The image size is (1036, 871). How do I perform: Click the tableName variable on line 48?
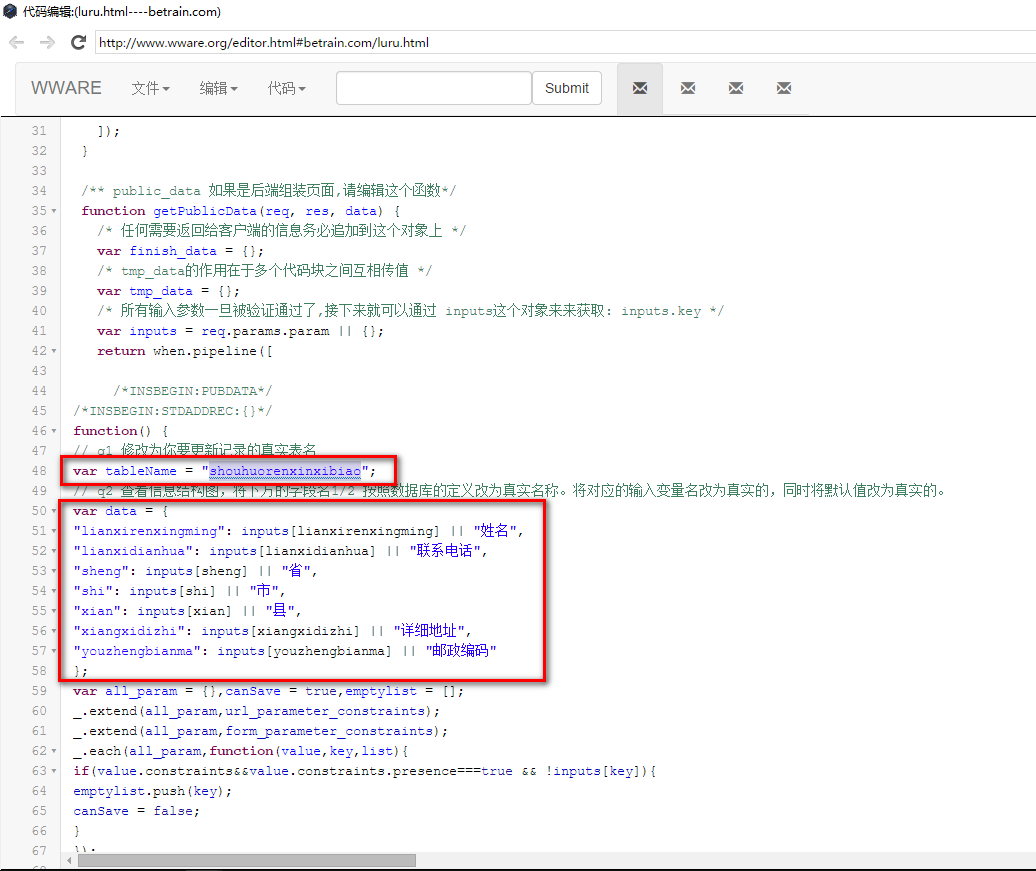tap(141, 471)
